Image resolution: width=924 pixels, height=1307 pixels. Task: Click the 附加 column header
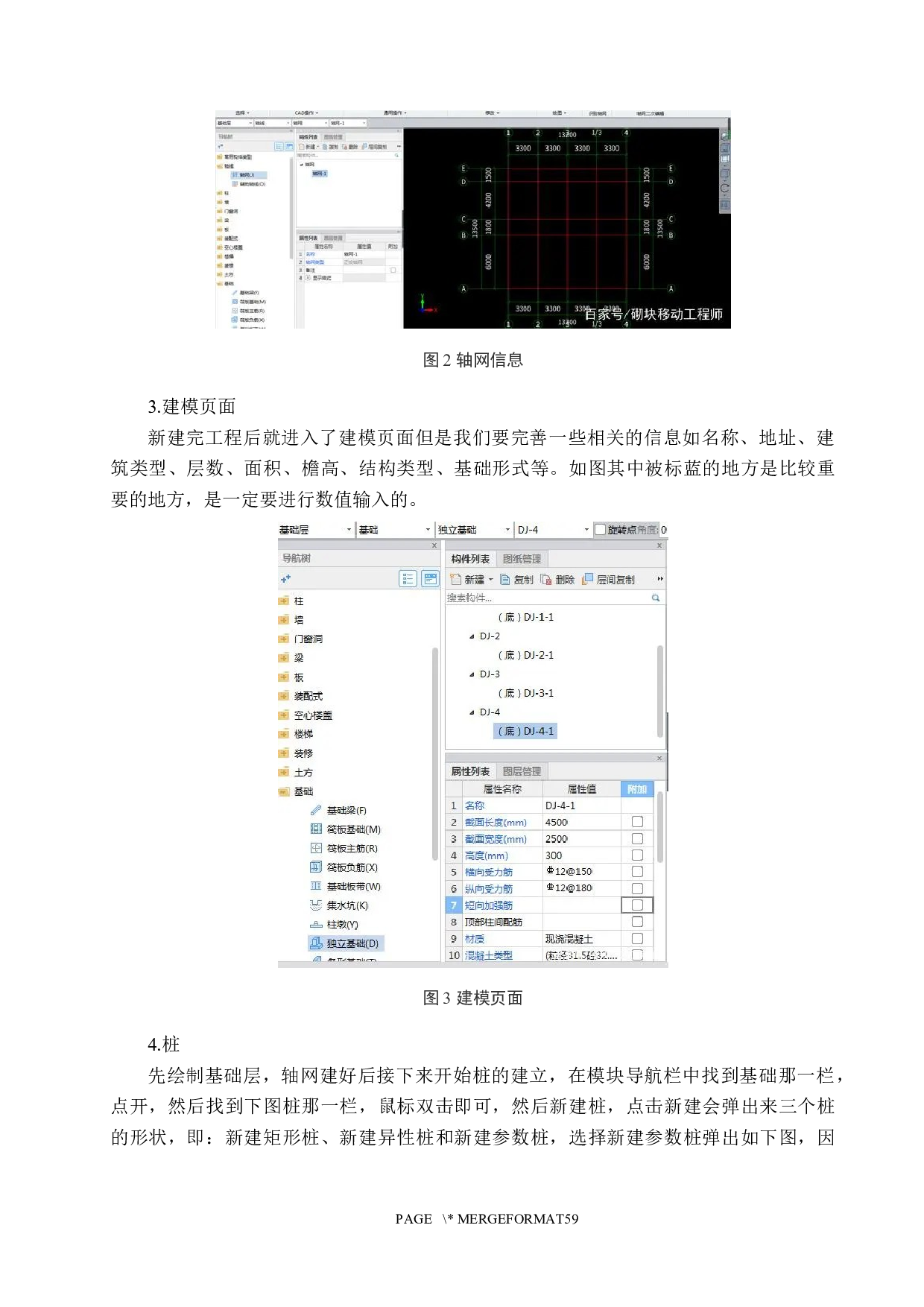point(637,789)
